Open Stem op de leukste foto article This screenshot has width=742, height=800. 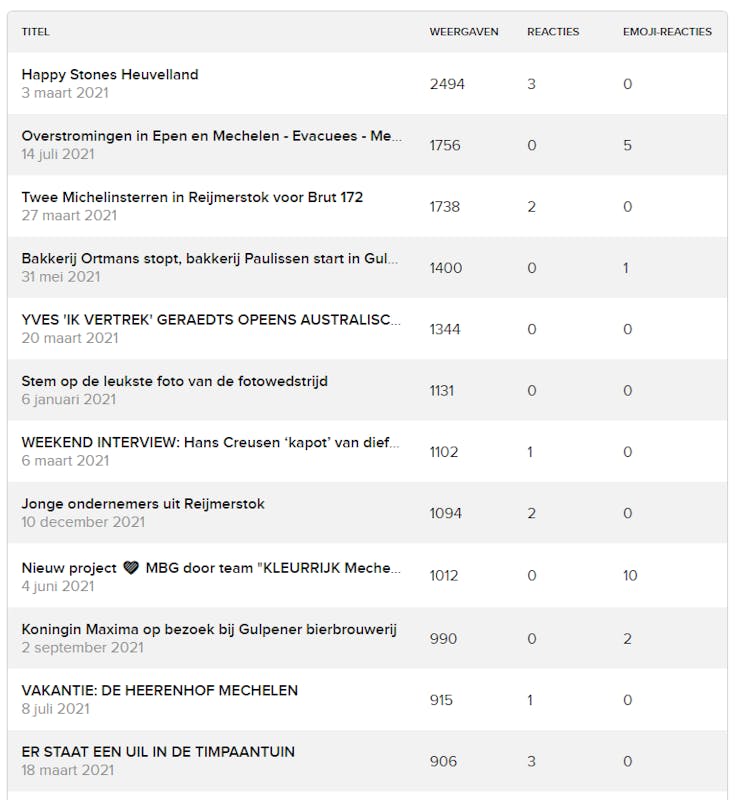174,381
